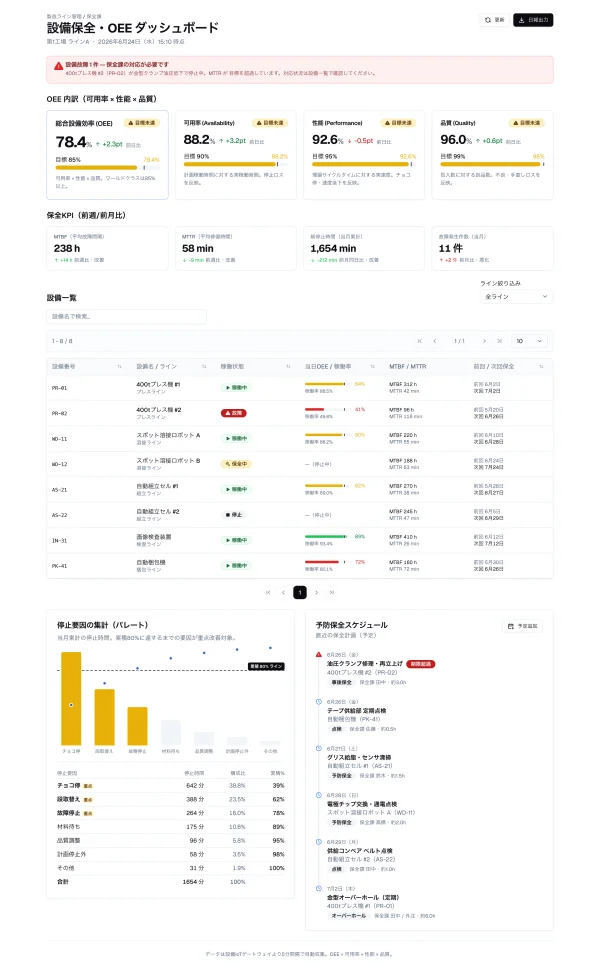Open the 全ライン line filter dropdown
The height and width of the screenshot is (971, 600).
click(x=516, y=297)
